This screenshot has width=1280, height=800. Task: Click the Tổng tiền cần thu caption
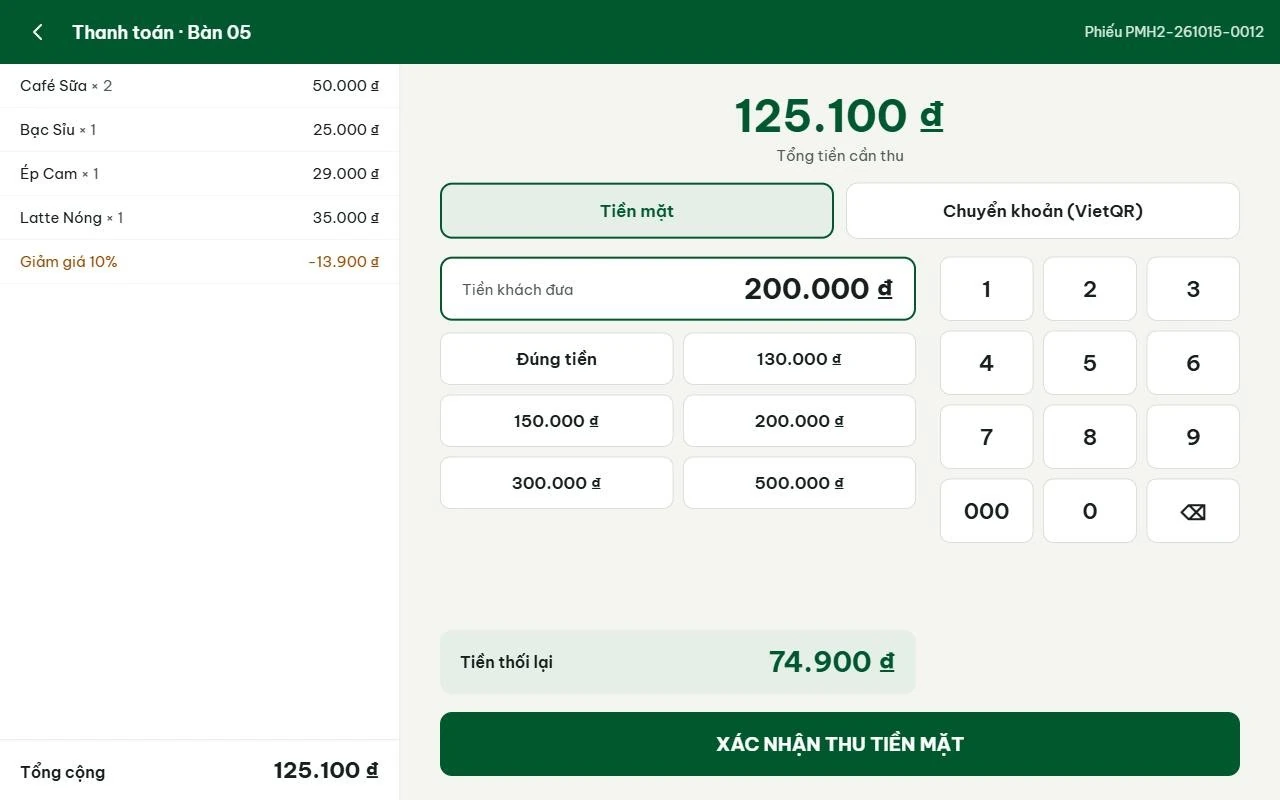pyautogui.click(x=840, y=156)
